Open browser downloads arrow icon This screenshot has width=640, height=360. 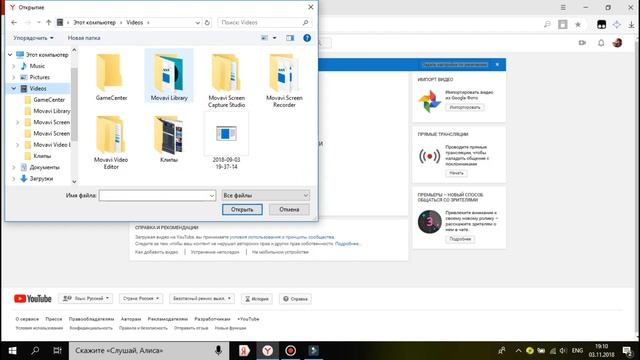(631, 24)
